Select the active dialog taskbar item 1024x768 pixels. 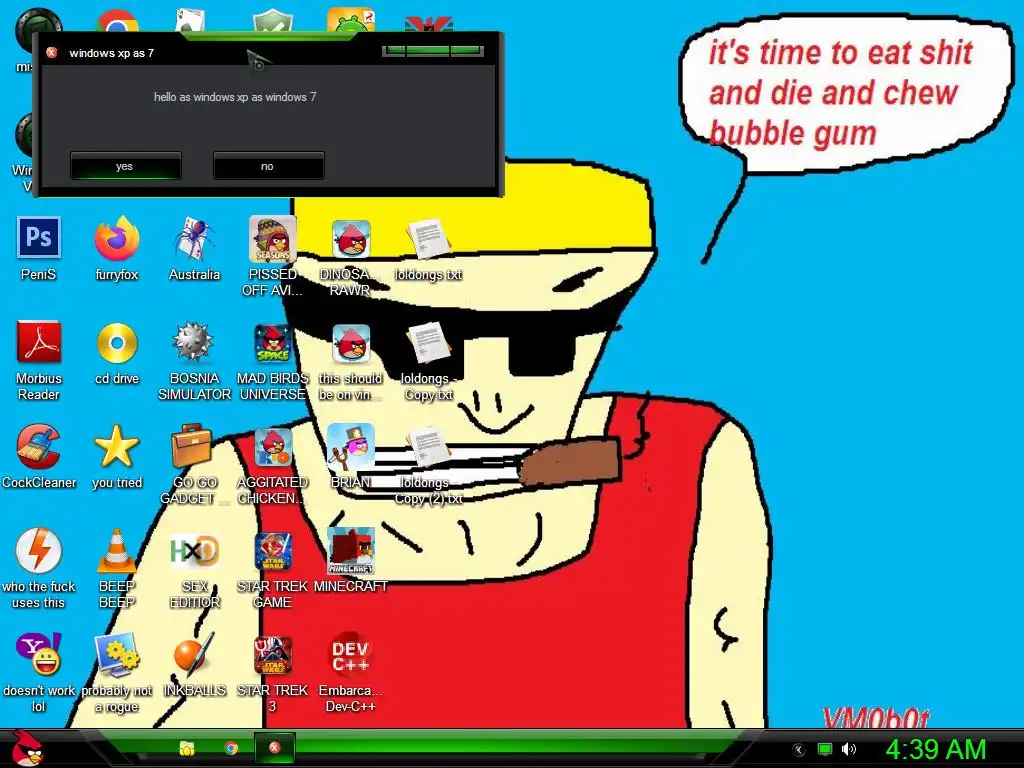click(x=274, y=748)
